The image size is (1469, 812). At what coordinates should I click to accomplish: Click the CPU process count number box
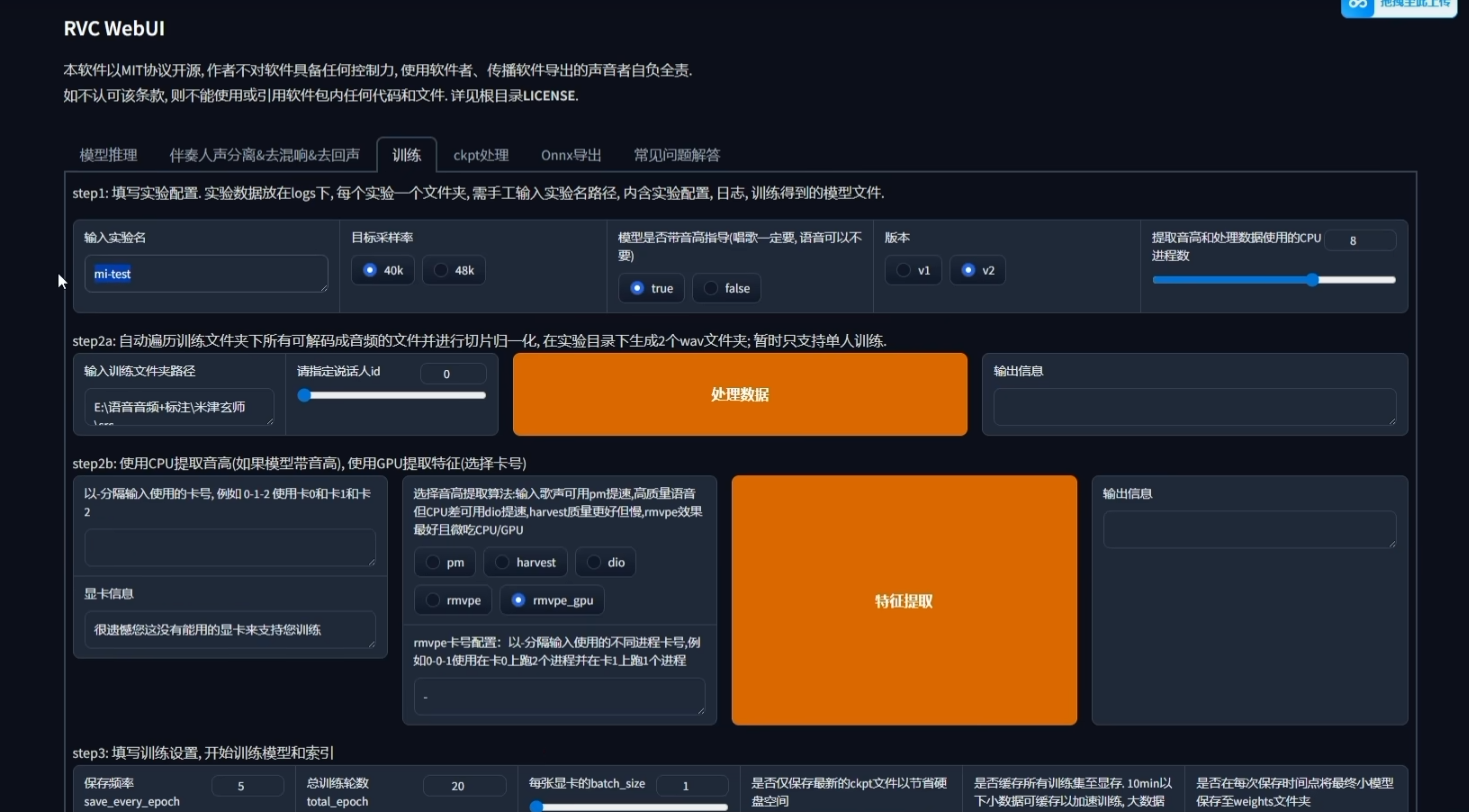[x=1360, y=240]
